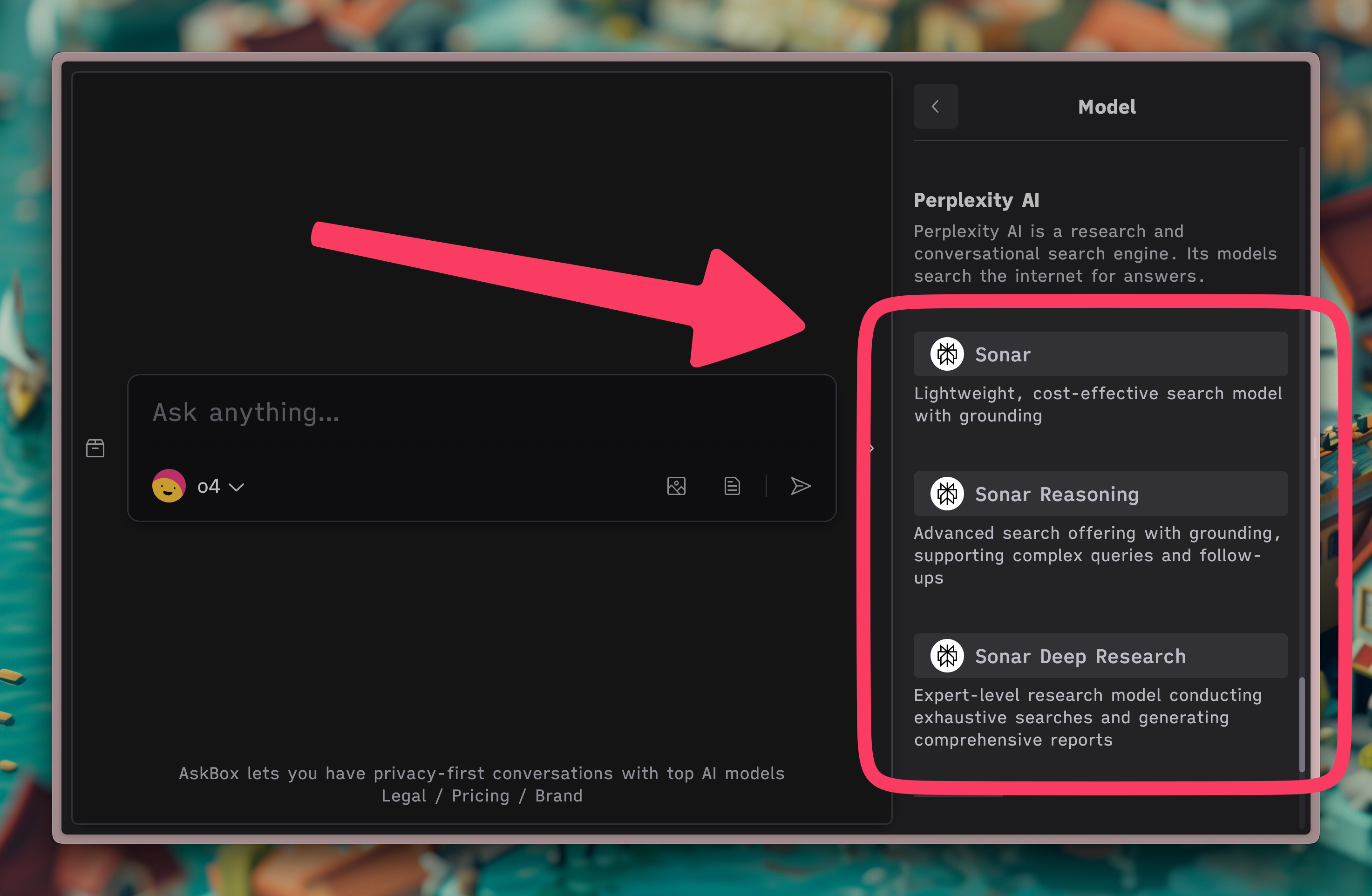Pick the Sonar Deep Research model
The width and height of the screenshot is (1372, 896).
tap(1100, 656)
